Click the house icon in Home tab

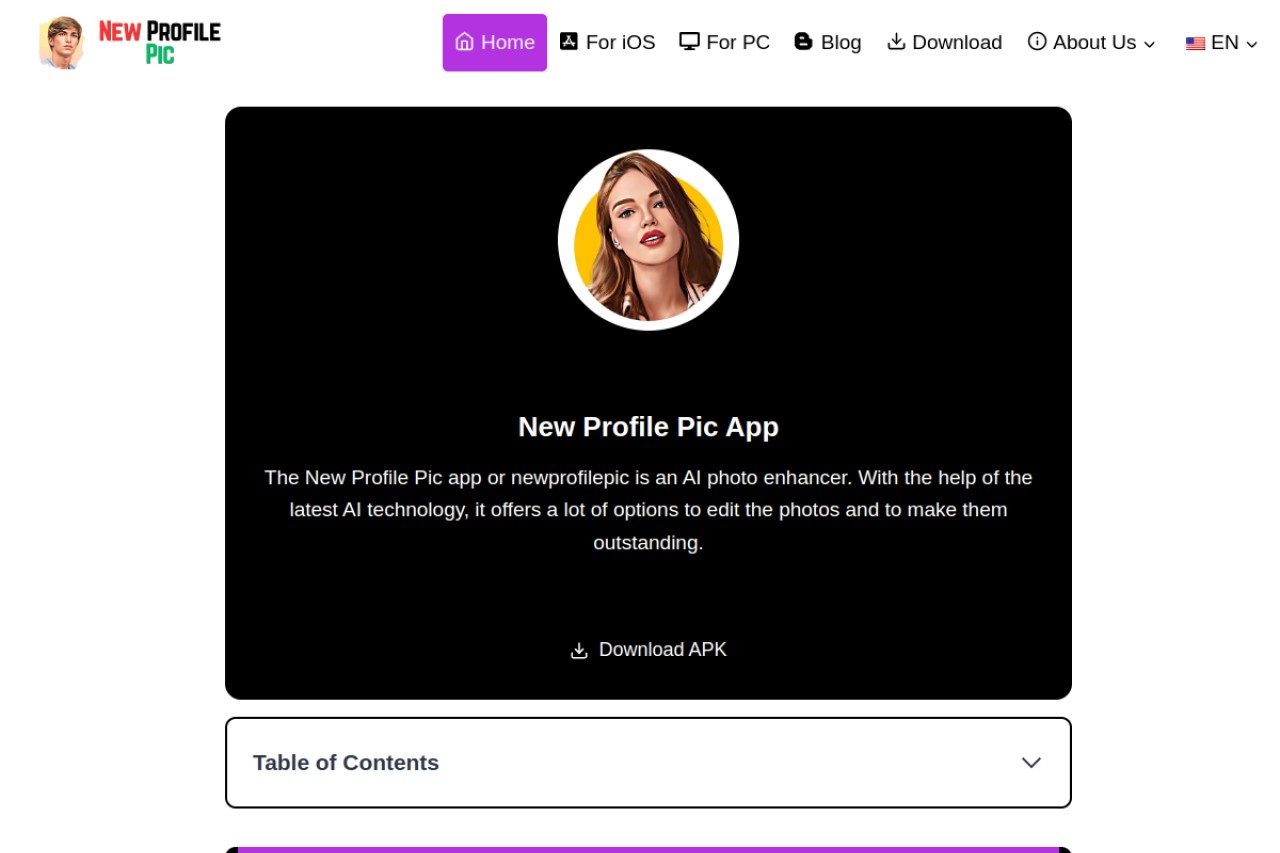(464, 42)
